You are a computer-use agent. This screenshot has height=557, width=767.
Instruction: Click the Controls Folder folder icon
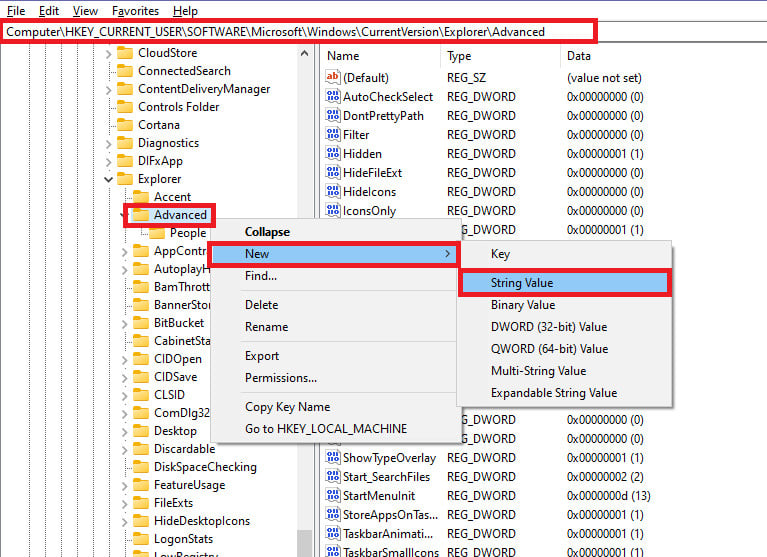pyautogui.click(x=125, y=107)
